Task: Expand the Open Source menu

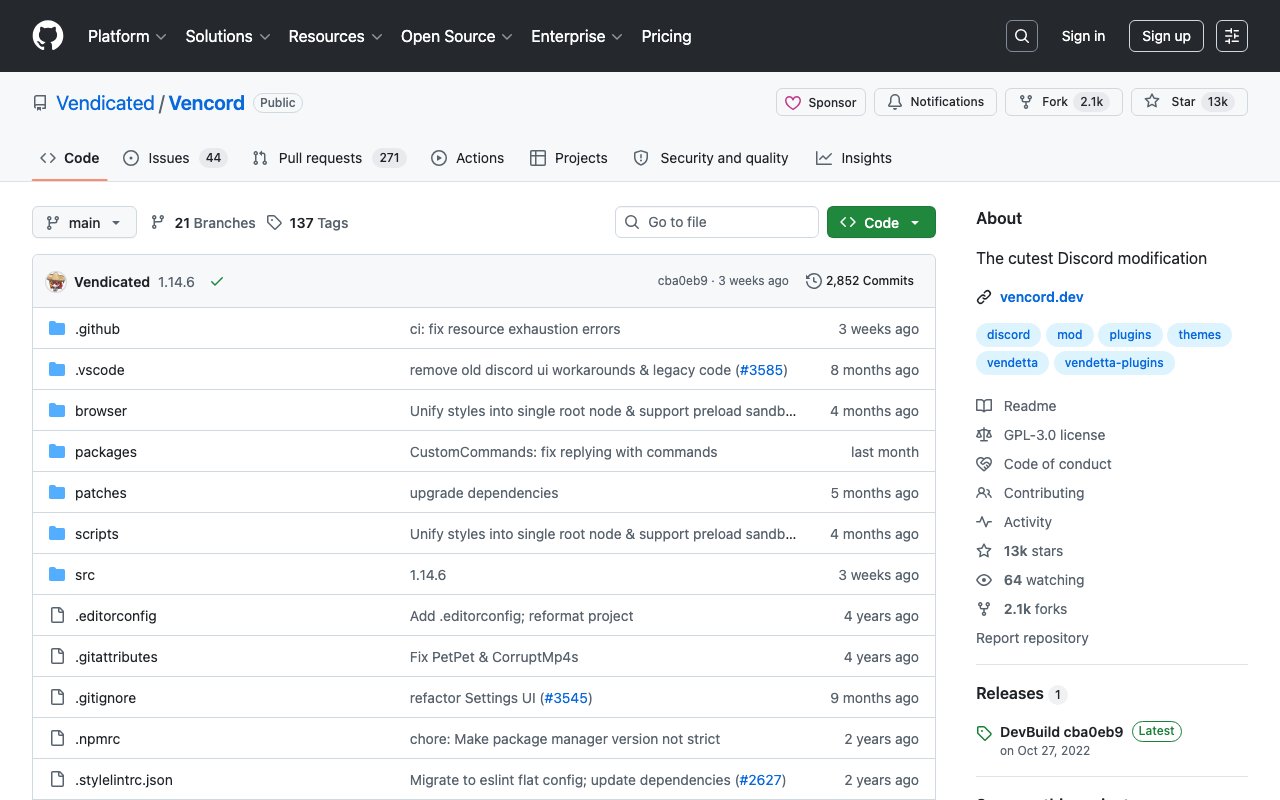Action: coord(457,36)
